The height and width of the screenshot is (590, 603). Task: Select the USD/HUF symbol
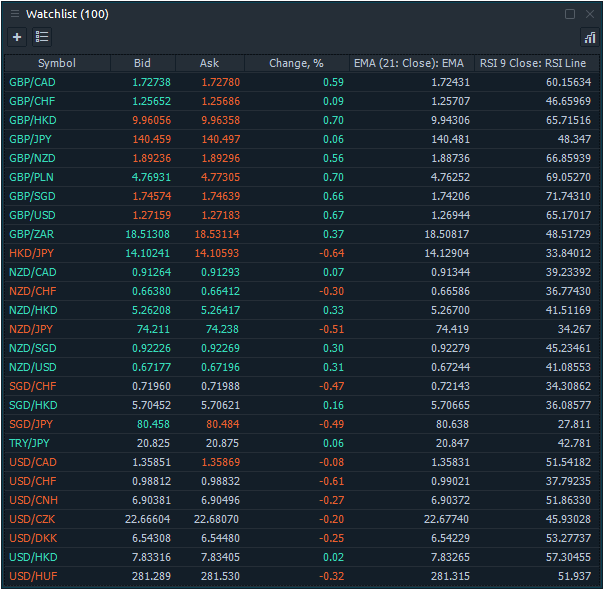tap(32, 576)
